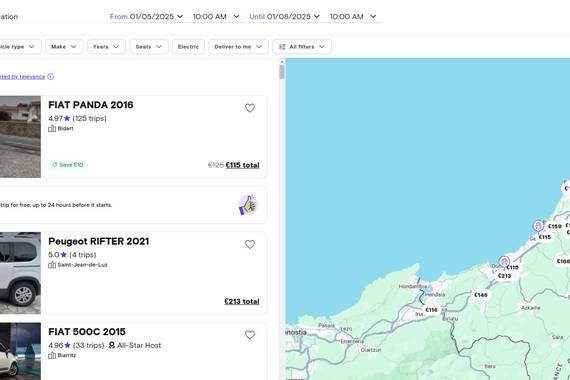Favorite the FIAT PANDA 2016 with heart icon
This screenshot has height=380, width=570.
[x=250, y=108]
